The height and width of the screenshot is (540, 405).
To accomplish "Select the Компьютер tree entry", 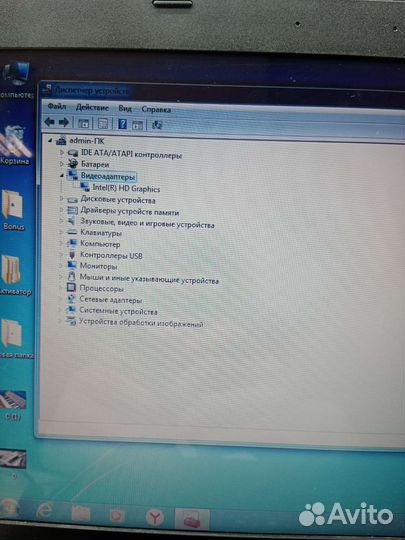I will (100, 244).
